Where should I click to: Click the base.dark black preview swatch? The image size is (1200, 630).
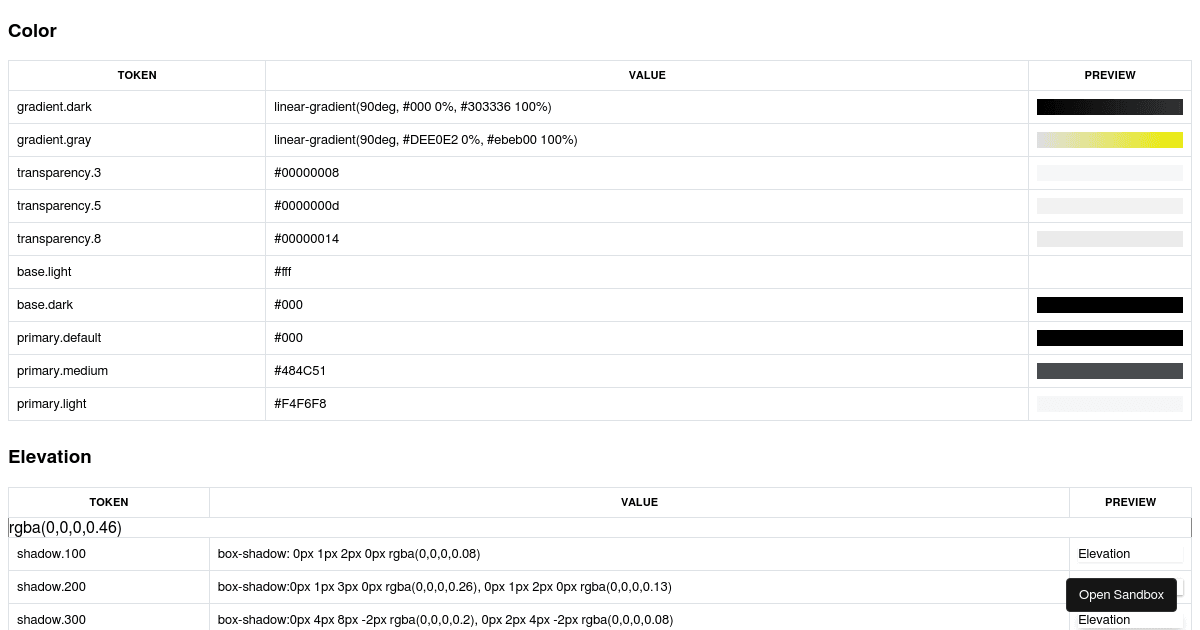coord(1110,305)
